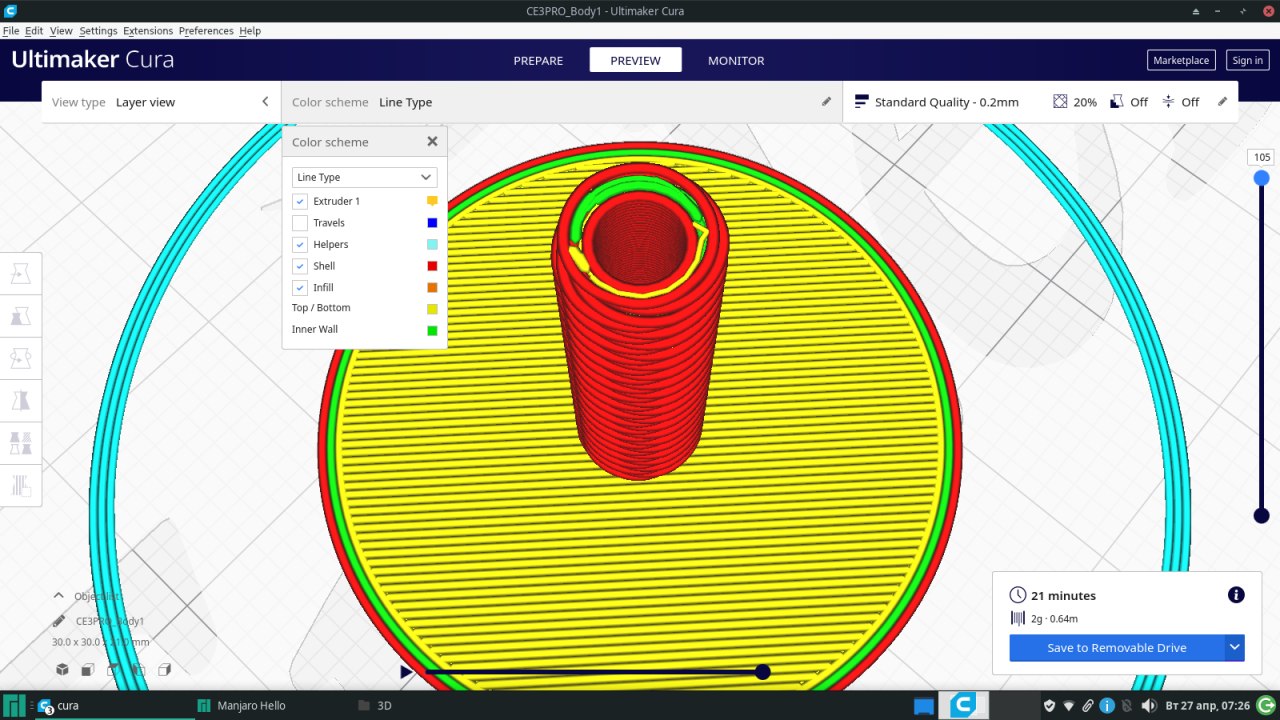Open the 3D folder taskbar window
This screenshot has width=1280, height=720.
(375, 706)
